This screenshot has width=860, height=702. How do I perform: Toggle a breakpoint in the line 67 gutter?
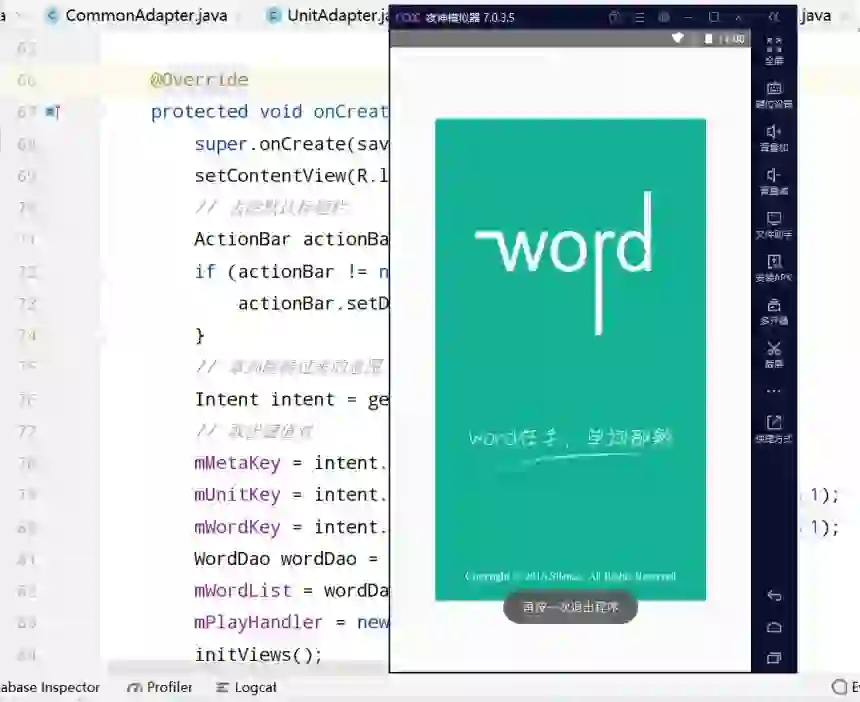[x=51, y=112]
